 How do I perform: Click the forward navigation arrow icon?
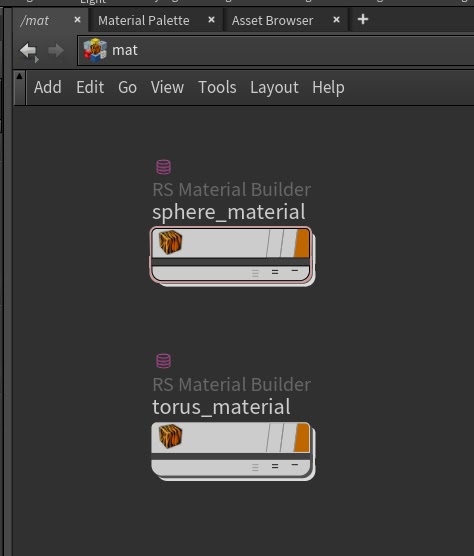pyautogui.click(x=56, y=51)
